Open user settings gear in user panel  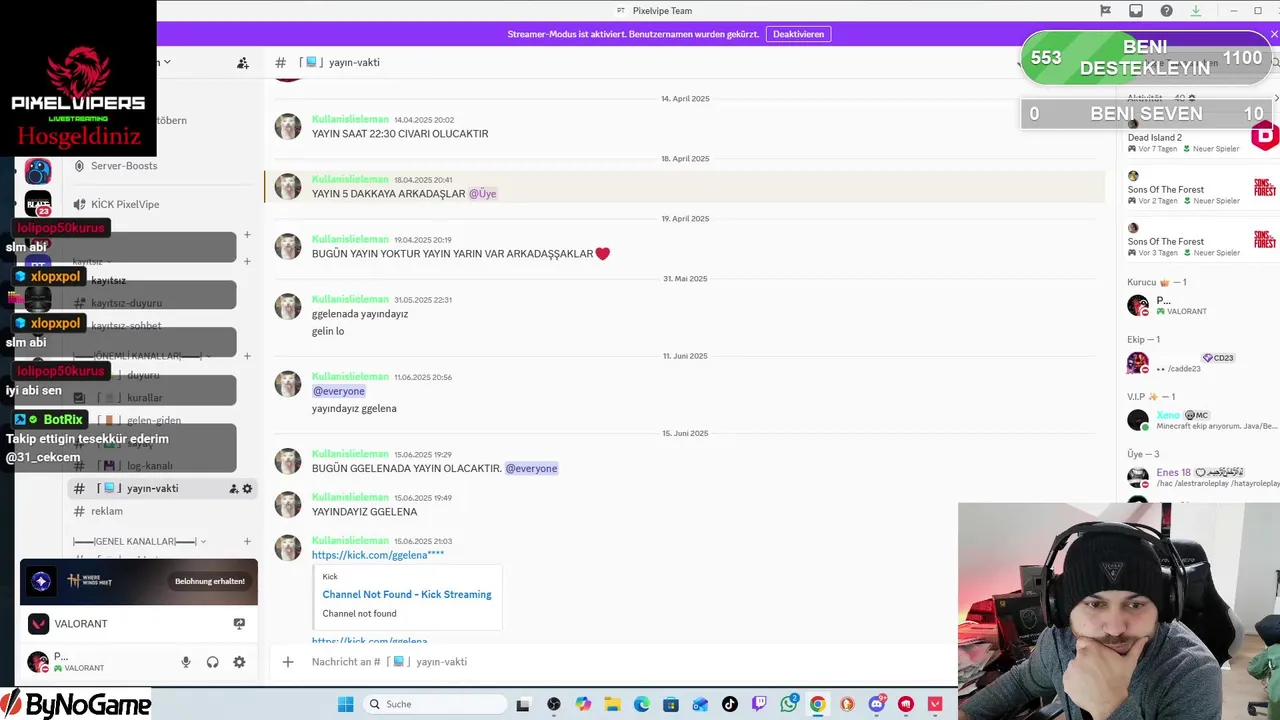(x=239, y=662)
